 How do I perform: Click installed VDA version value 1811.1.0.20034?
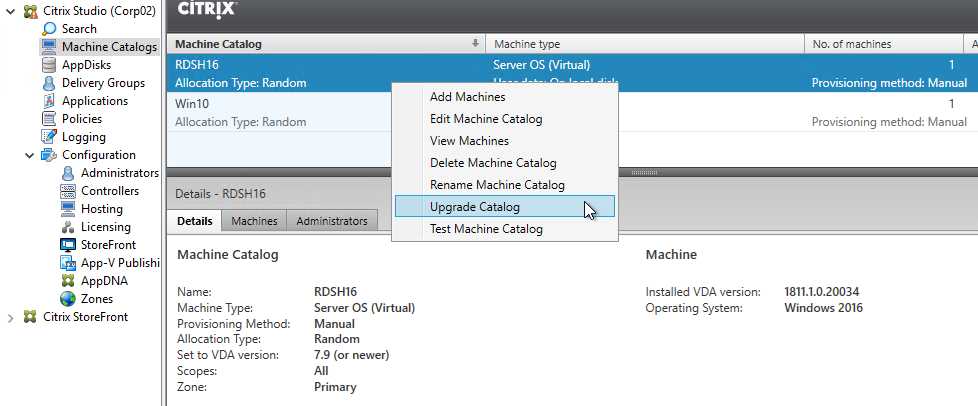click(x=823, y=292)
